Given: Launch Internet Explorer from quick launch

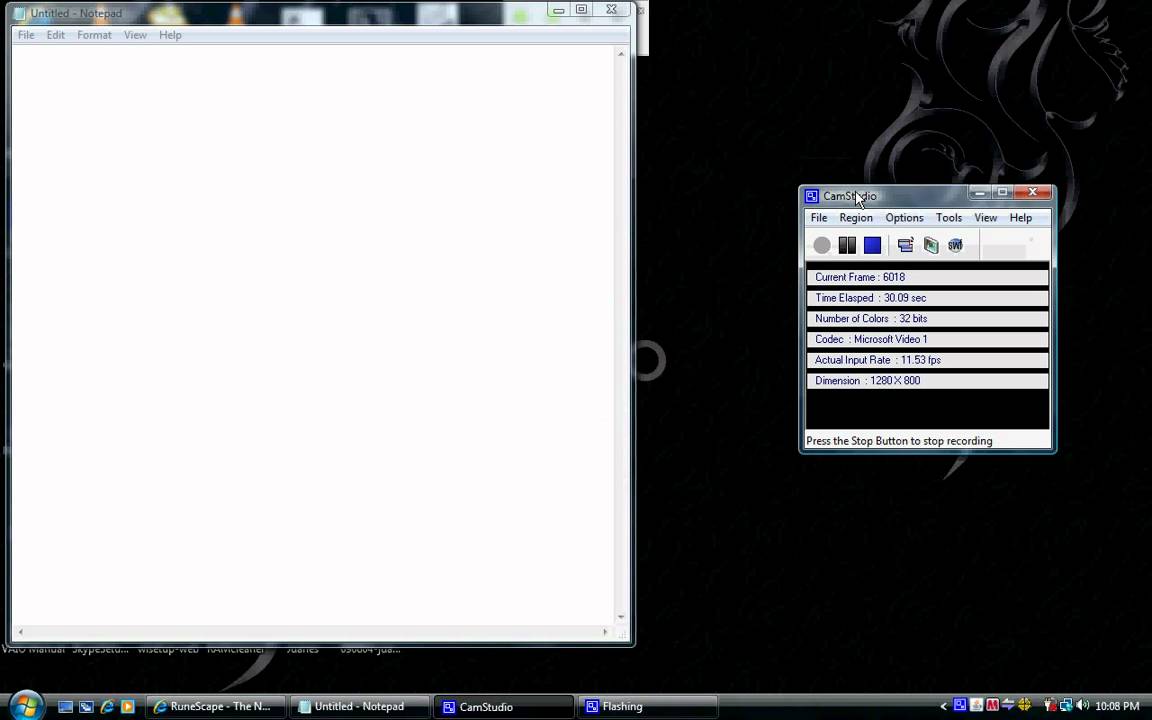Looking at the screenshot, I should [x=107, y=707].
